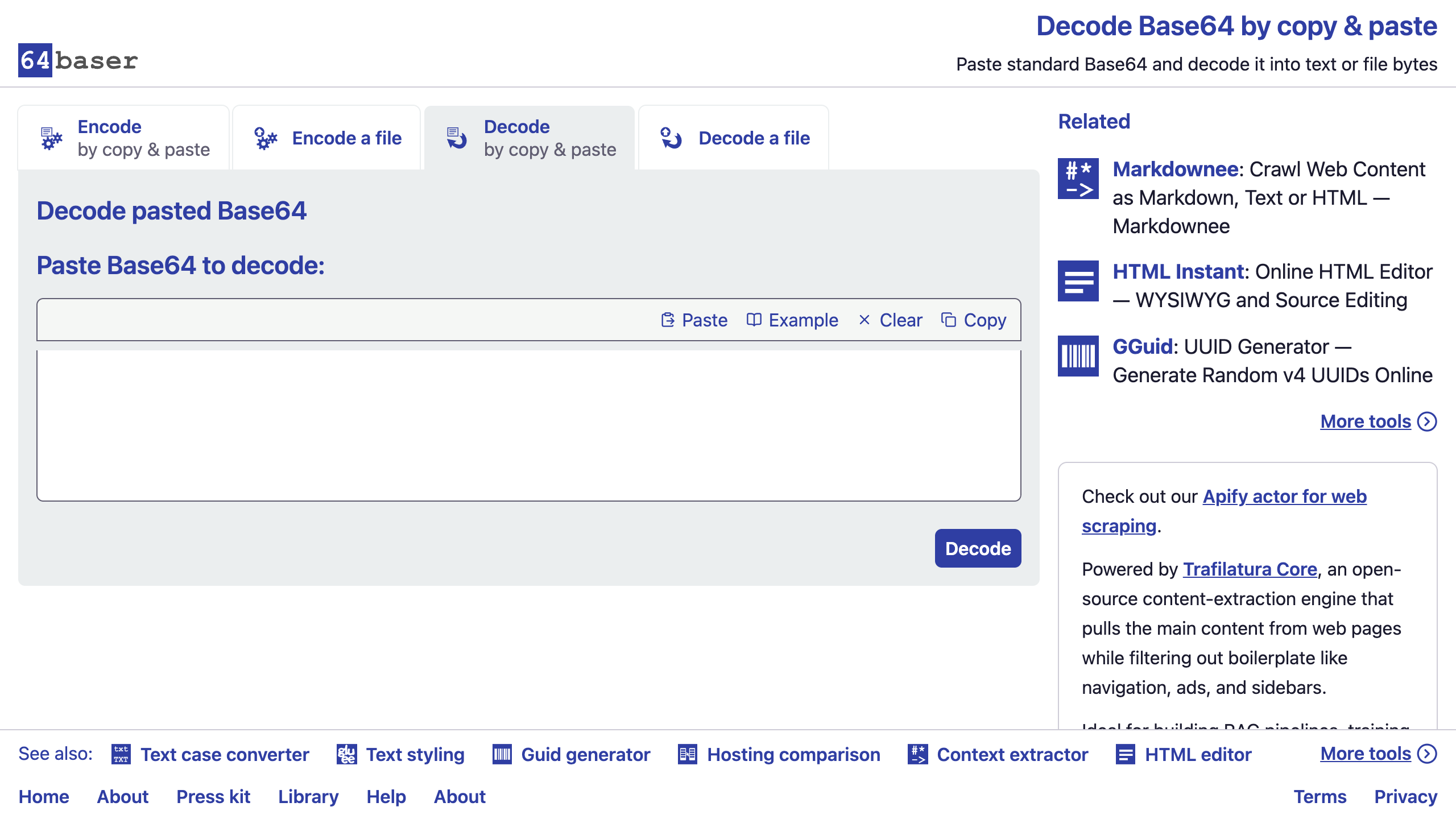1456x819 pixels.
Task: Clear the Base64 input
Action: [x=890, y=320]
